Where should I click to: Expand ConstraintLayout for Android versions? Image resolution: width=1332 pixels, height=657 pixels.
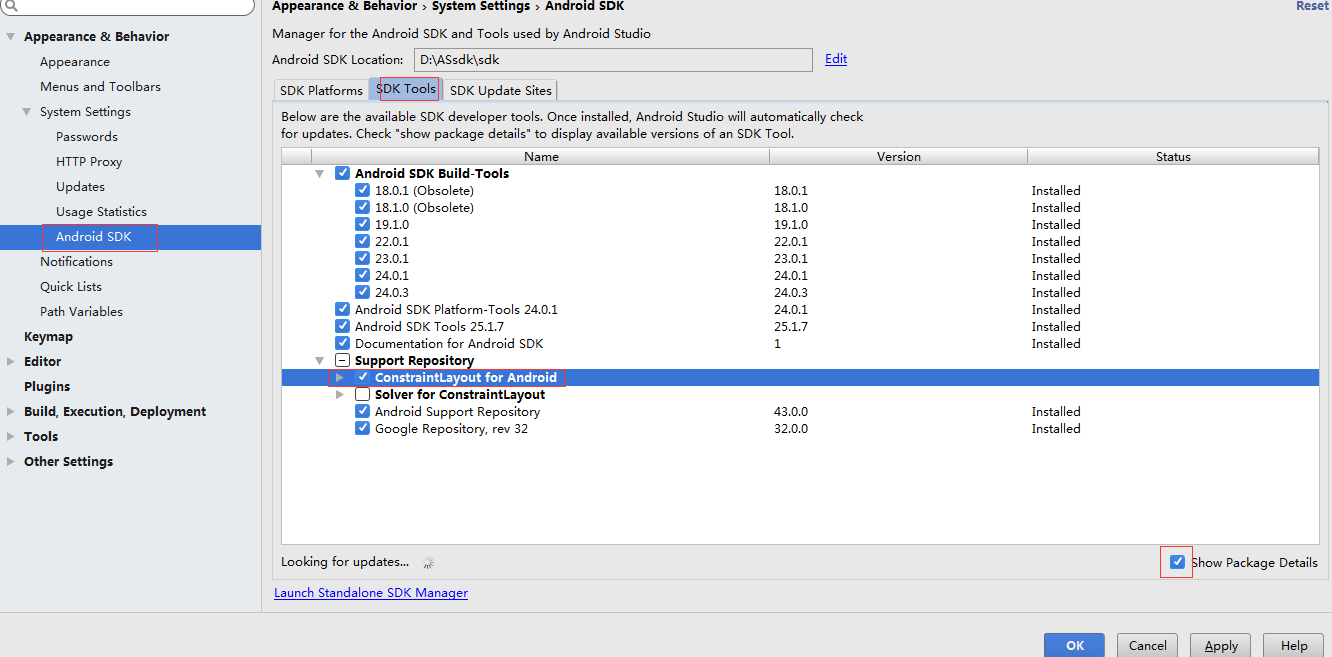point(340,377)
